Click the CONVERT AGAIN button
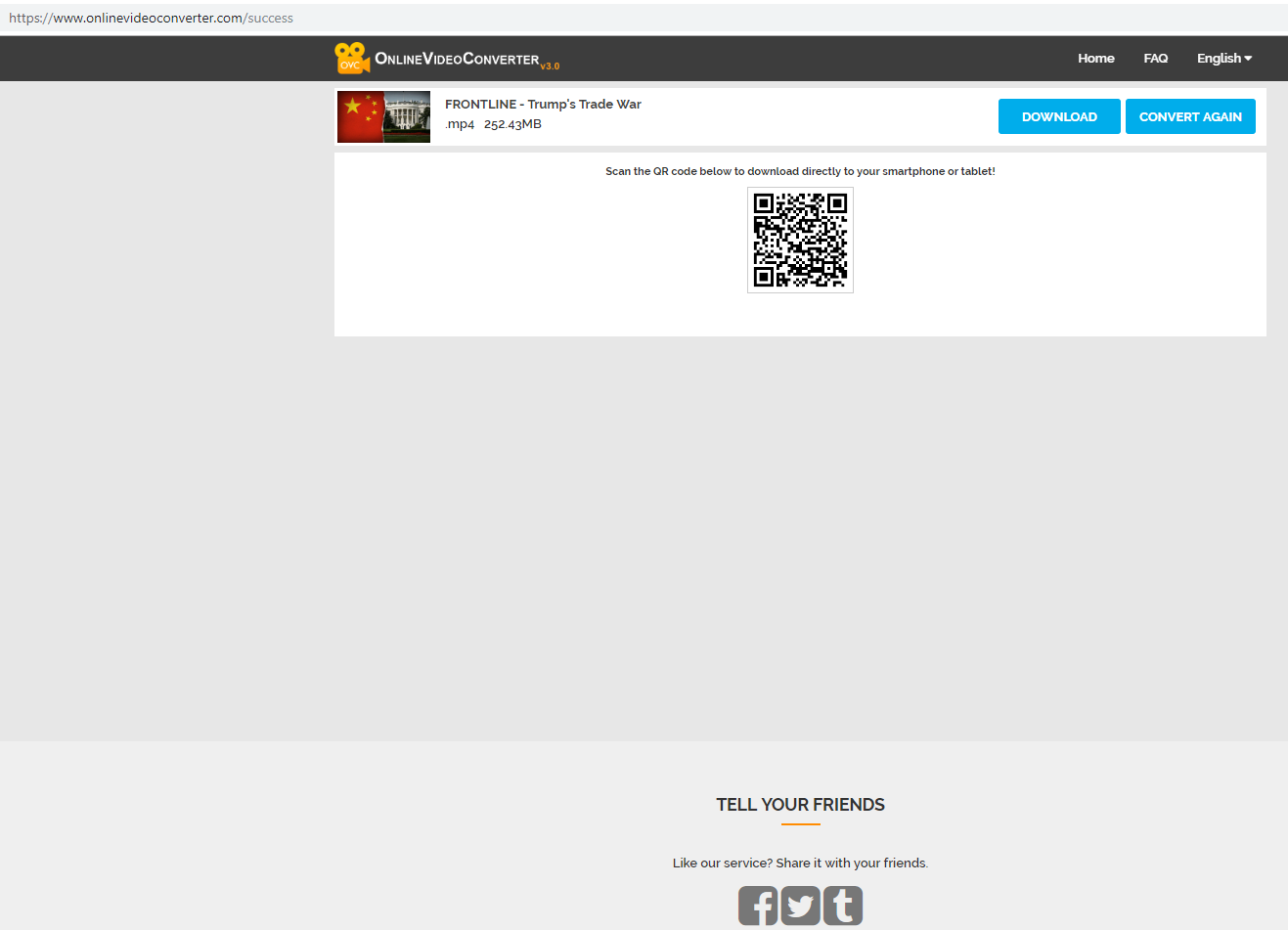 click(1190, 116)
